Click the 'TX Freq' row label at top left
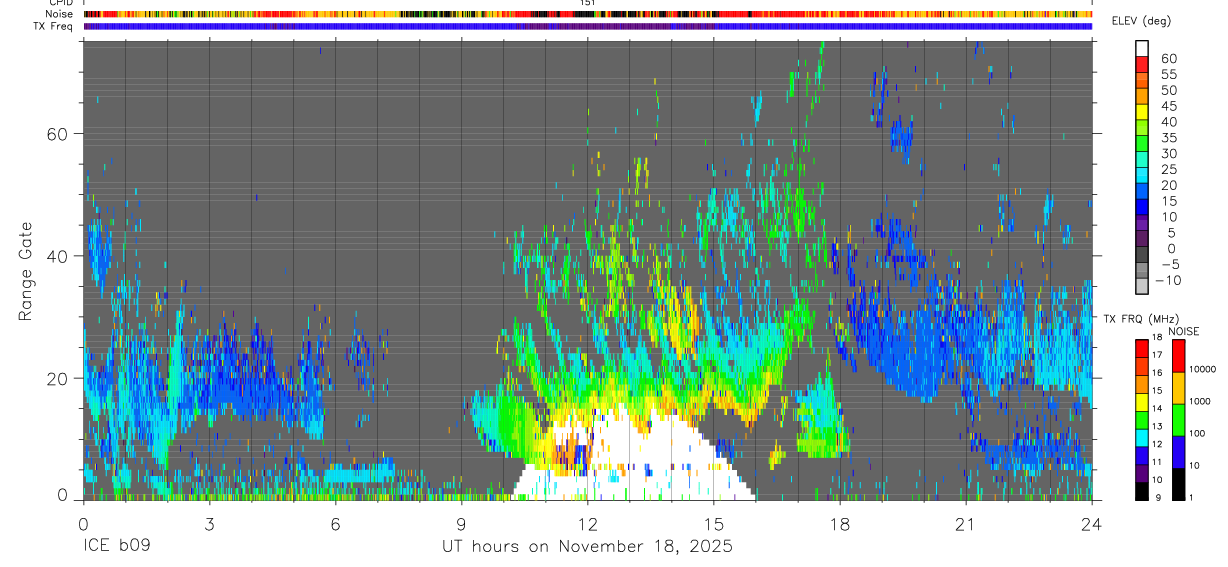This screenshot has width=1228, height=567. (55, 26)
